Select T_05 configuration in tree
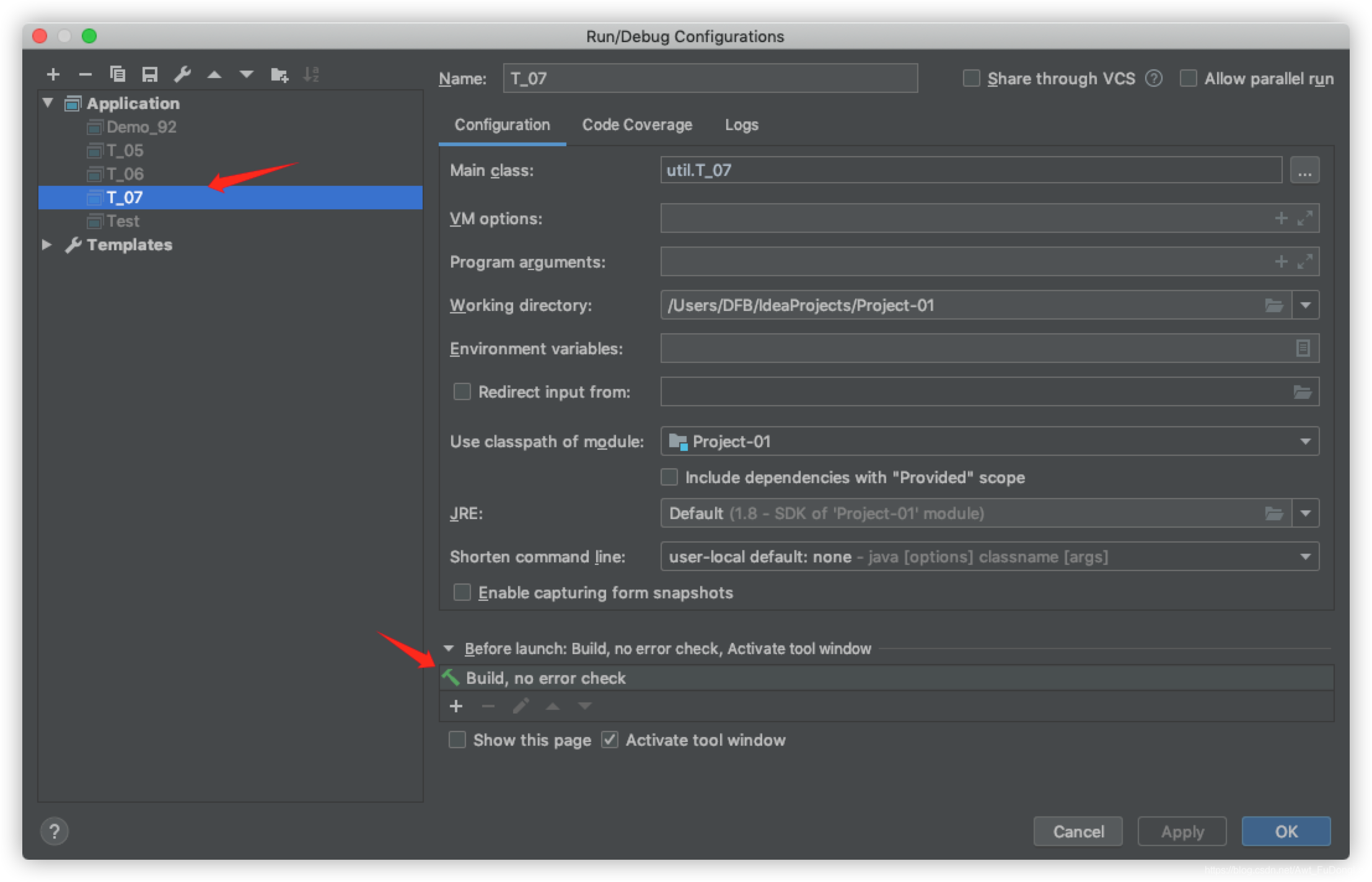Screen dimensions: 1372x882 point(125,151)
